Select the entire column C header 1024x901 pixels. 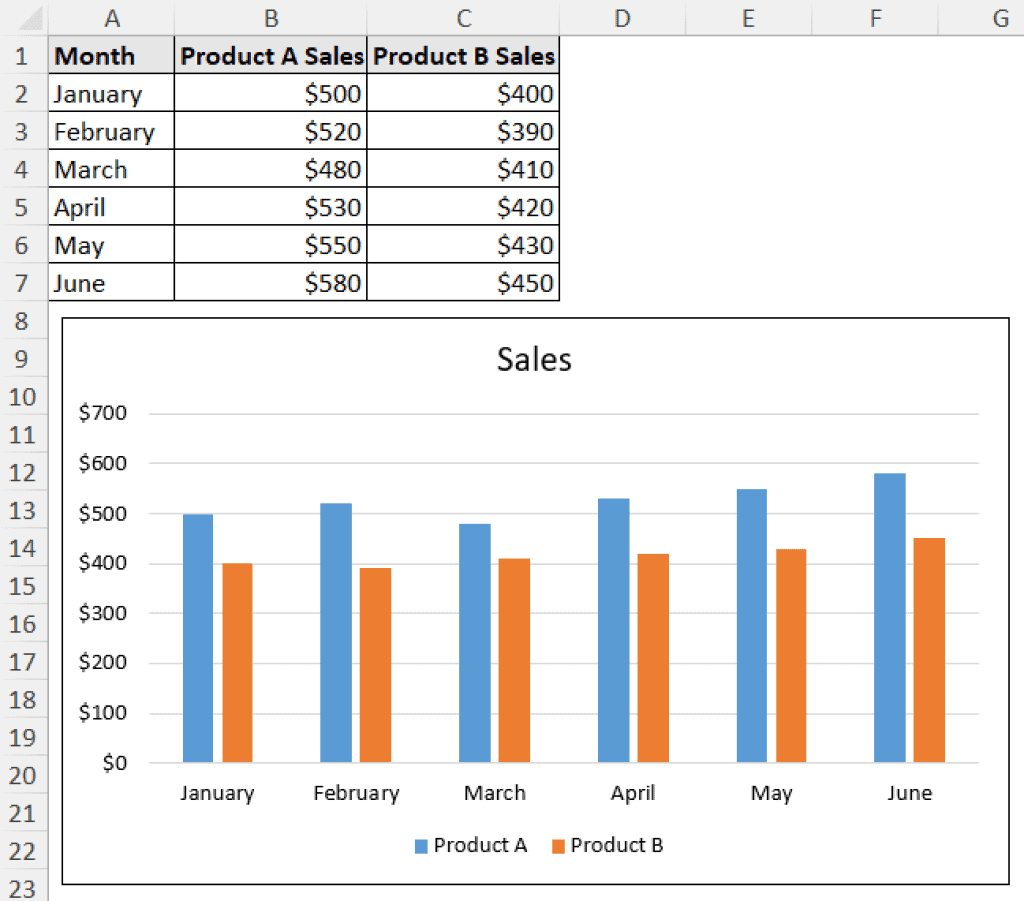(463, 17)
